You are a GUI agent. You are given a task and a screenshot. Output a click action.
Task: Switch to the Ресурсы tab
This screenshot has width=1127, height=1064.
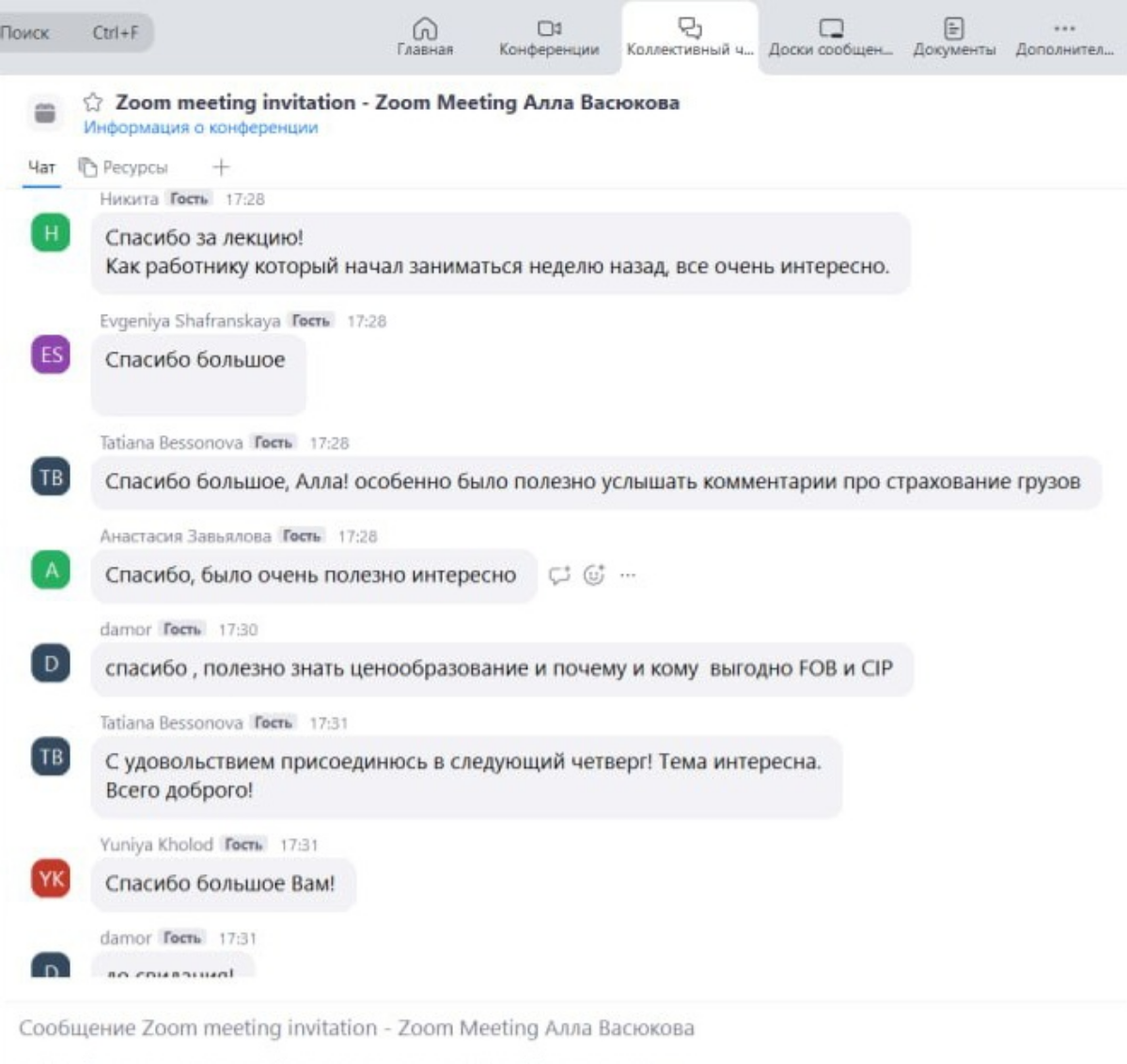123,167
